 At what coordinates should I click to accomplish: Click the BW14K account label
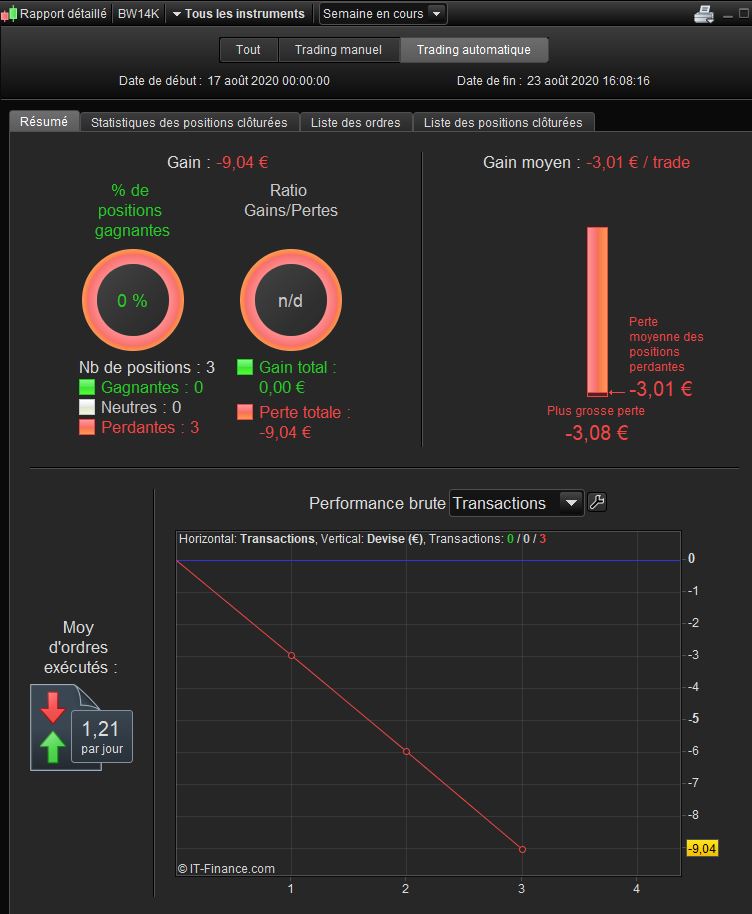[x=138, y=13]
